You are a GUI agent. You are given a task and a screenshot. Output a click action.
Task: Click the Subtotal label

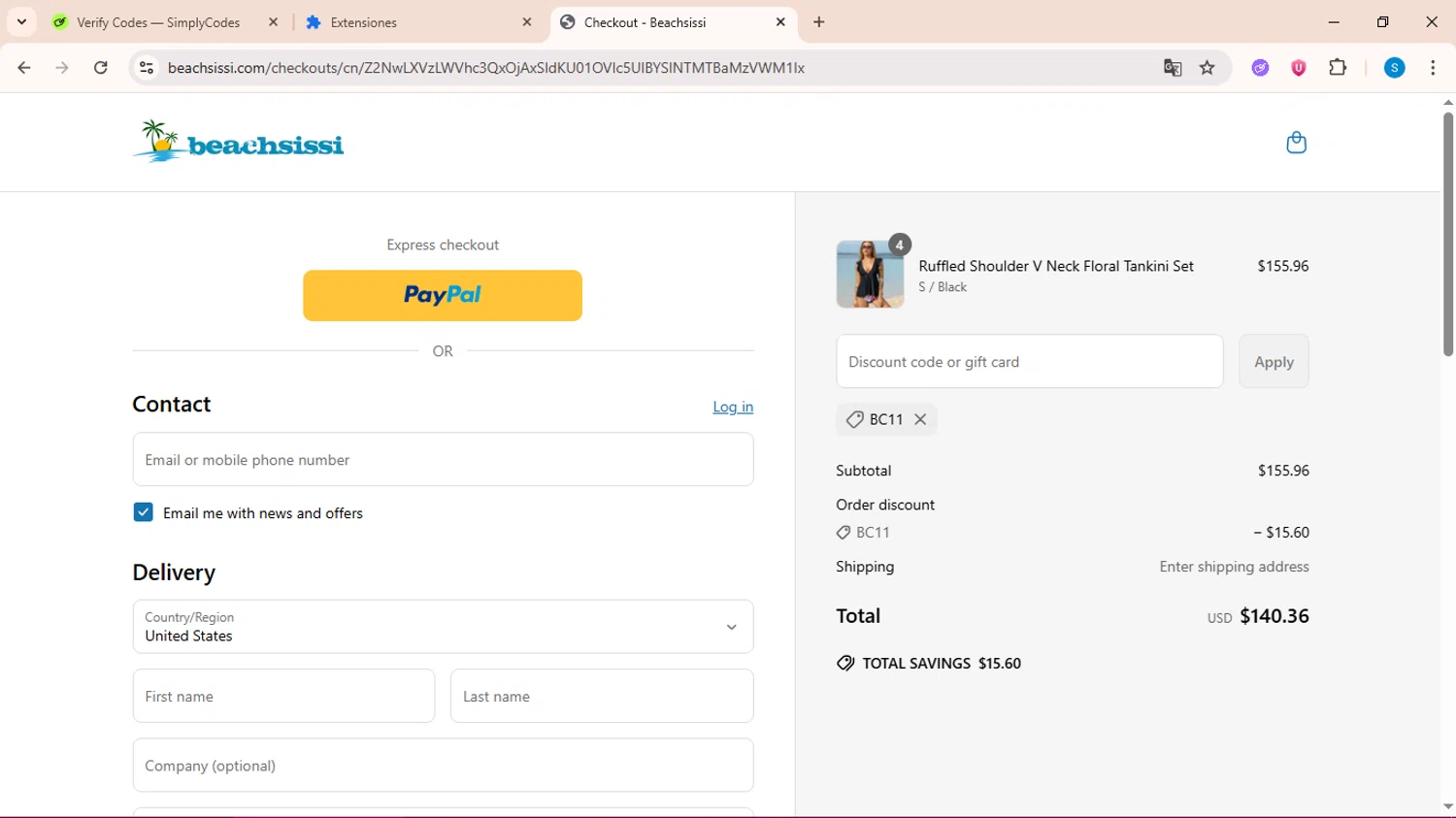pos(864,471)
